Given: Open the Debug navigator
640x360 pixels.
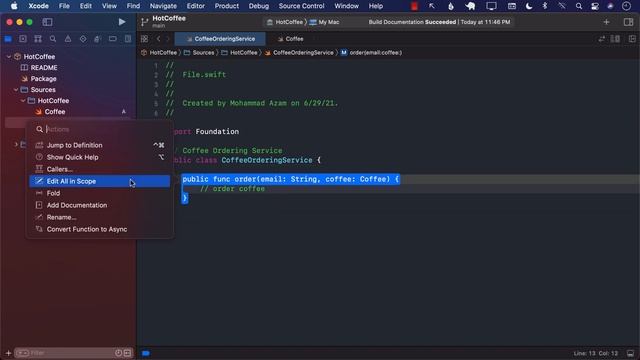Looking at the screenshot, I should [x=98, y=39].
